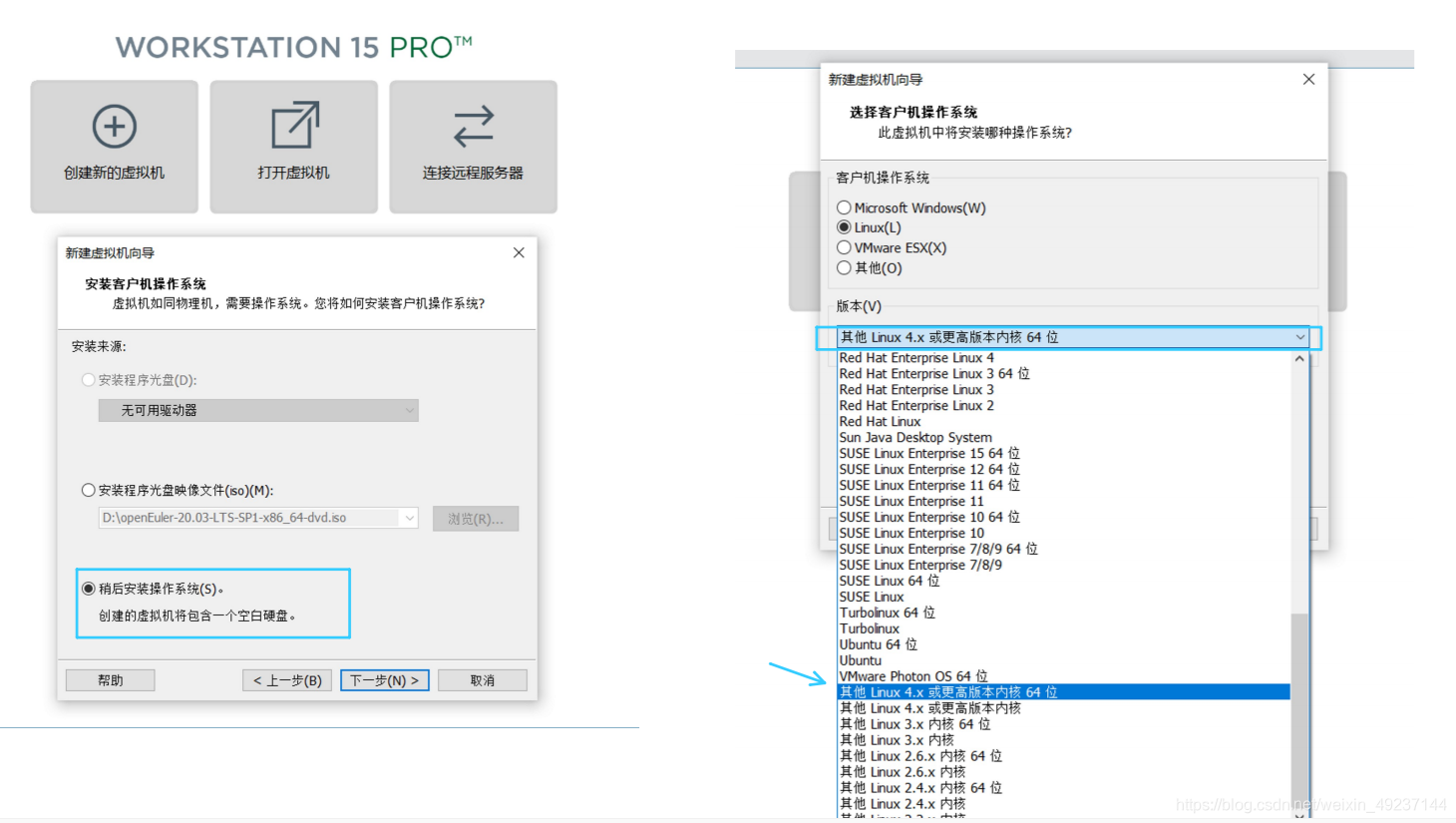The width and height of the screenshot is (1456, 823).
Task: Open the ISO path openEuler dropdown
Action: 409,518
